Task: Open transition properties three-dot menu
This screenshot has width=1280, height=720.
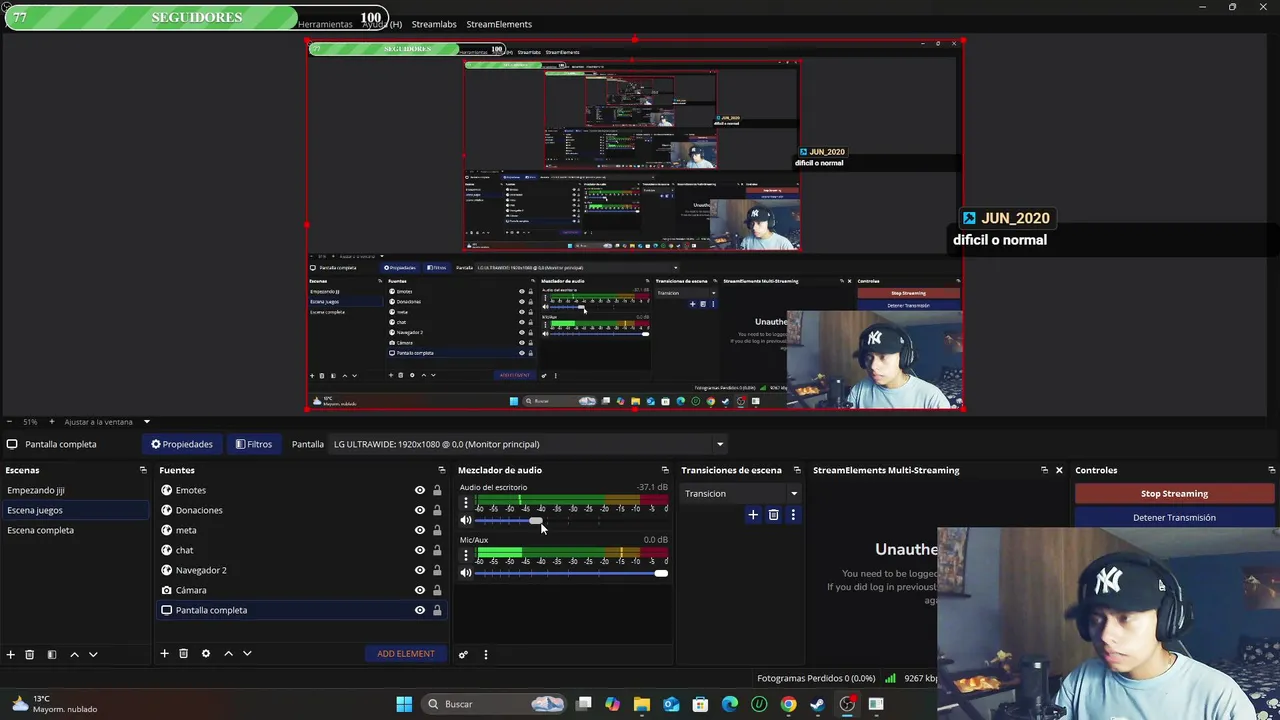Action: (793, 515)
